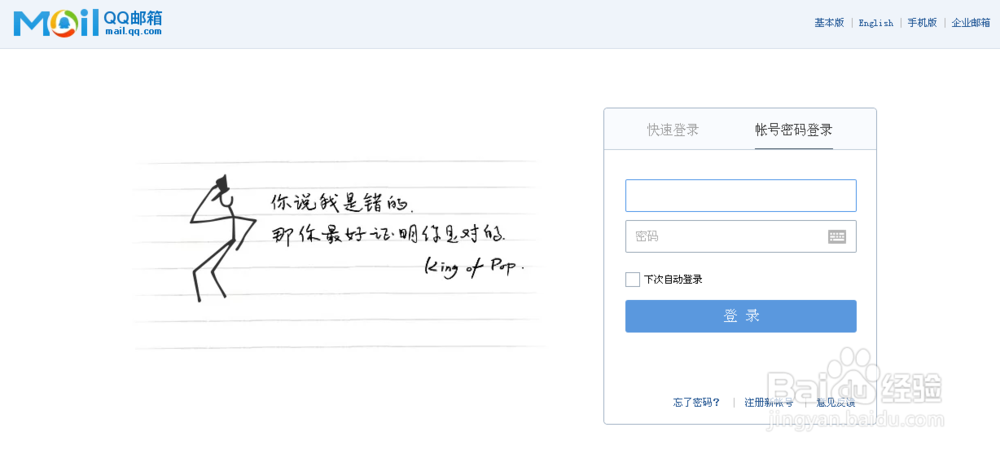This screenshot has width=1000, height=454.
Task: Go to 企业邮箱 page
Action: 971,22
